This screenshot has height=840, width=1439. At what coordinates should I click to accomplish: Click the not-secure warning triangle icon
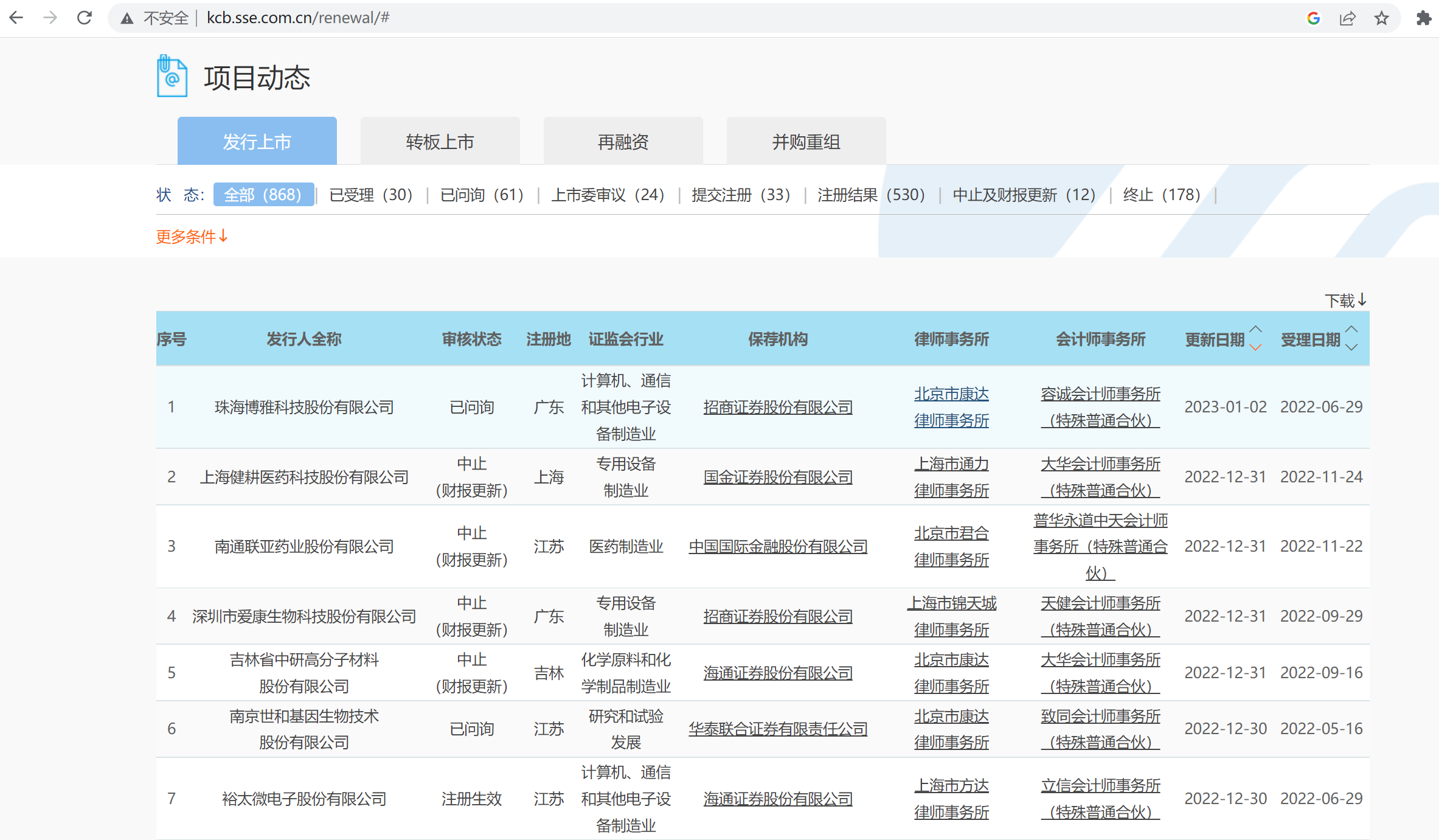[x=127, y=18]
